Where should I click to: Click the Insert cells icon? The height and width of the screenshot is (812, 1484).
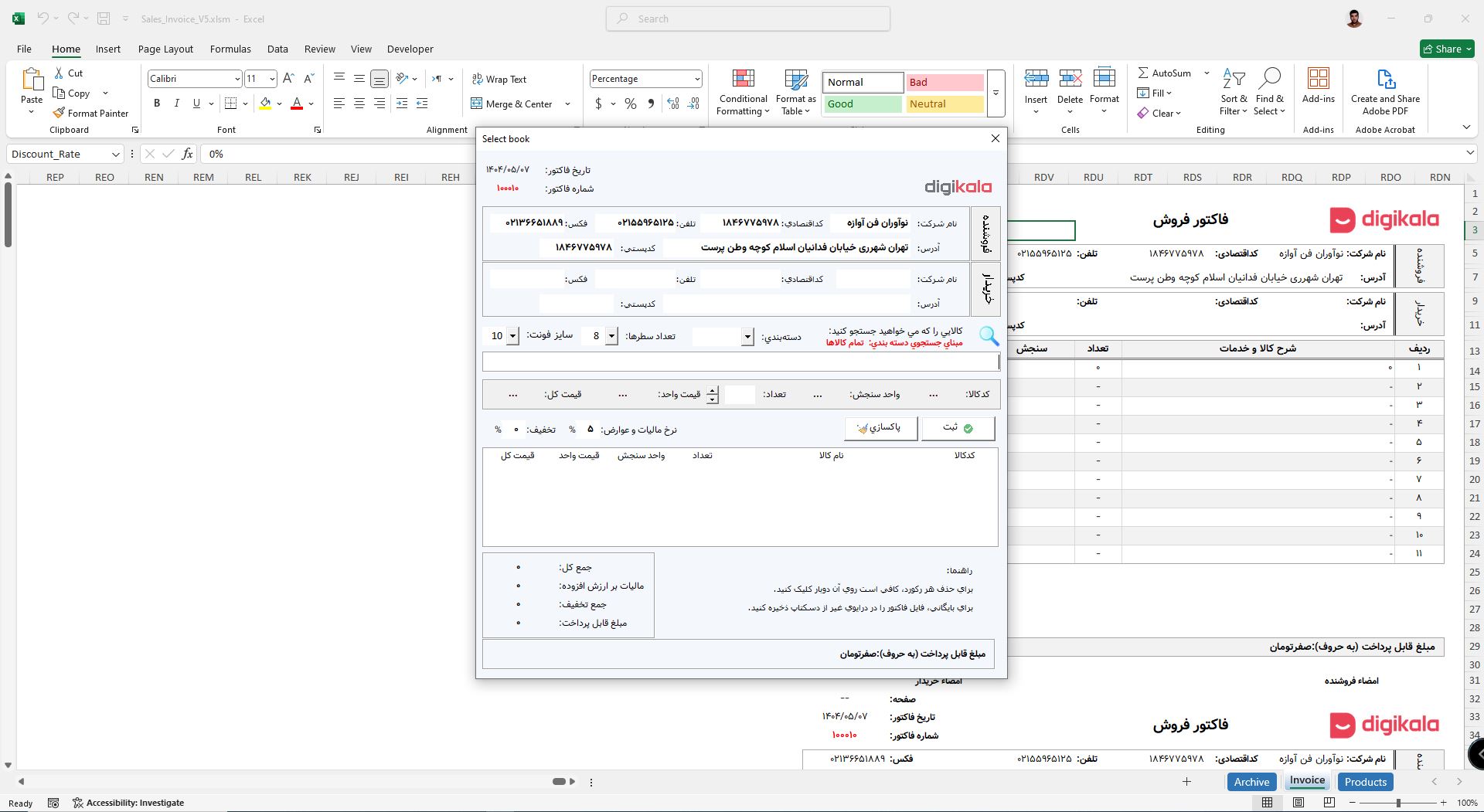point(1036,79)
